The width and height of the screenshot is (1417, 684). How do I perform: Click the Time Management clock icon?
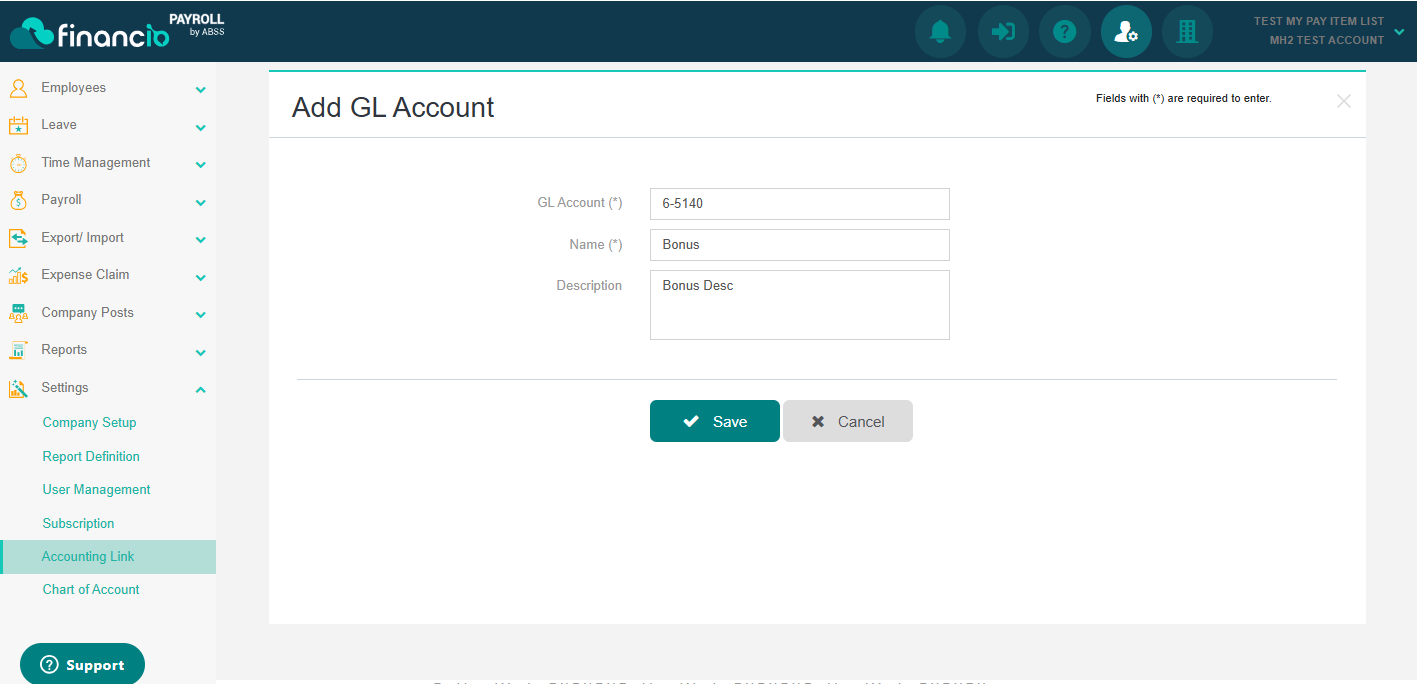pyautogui.click(x=18, y=163)
